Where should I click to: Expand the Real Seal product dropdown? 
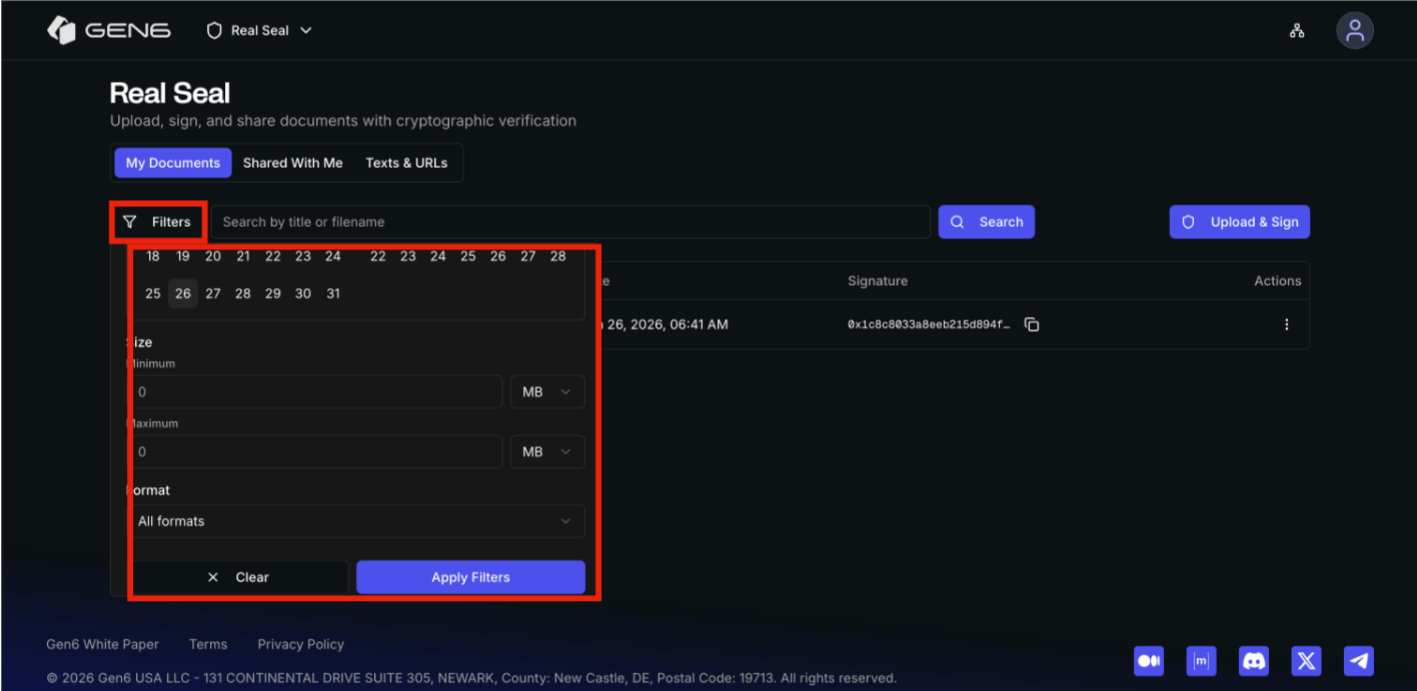point(259,31)
